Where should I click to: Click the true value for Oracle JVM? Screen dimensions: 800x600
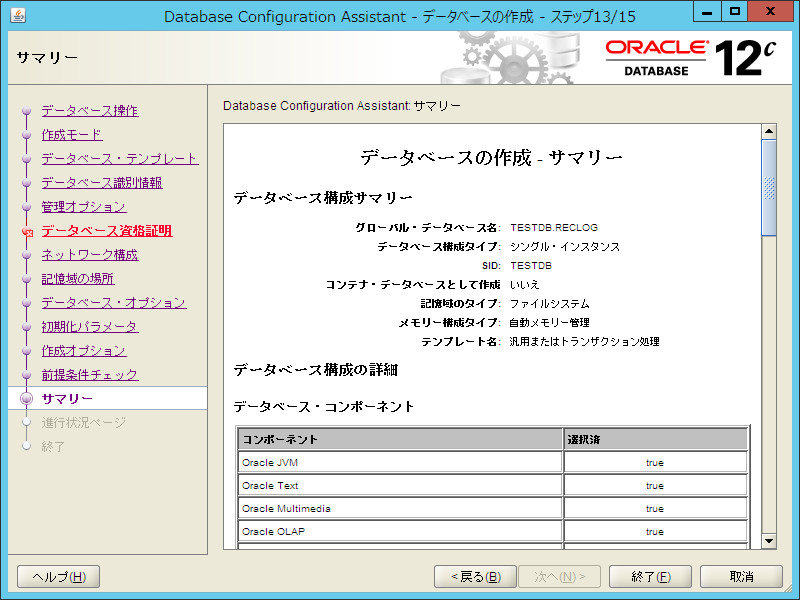655,463
